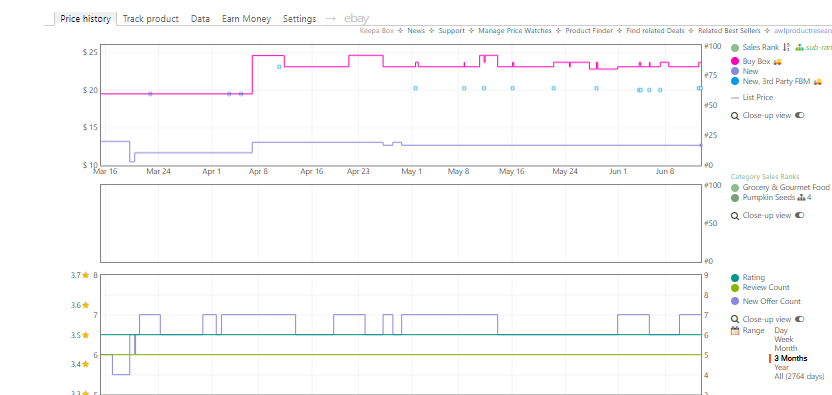The image size is (832, 395).
Task: Open the Price history tab
Action: [85, 19]
